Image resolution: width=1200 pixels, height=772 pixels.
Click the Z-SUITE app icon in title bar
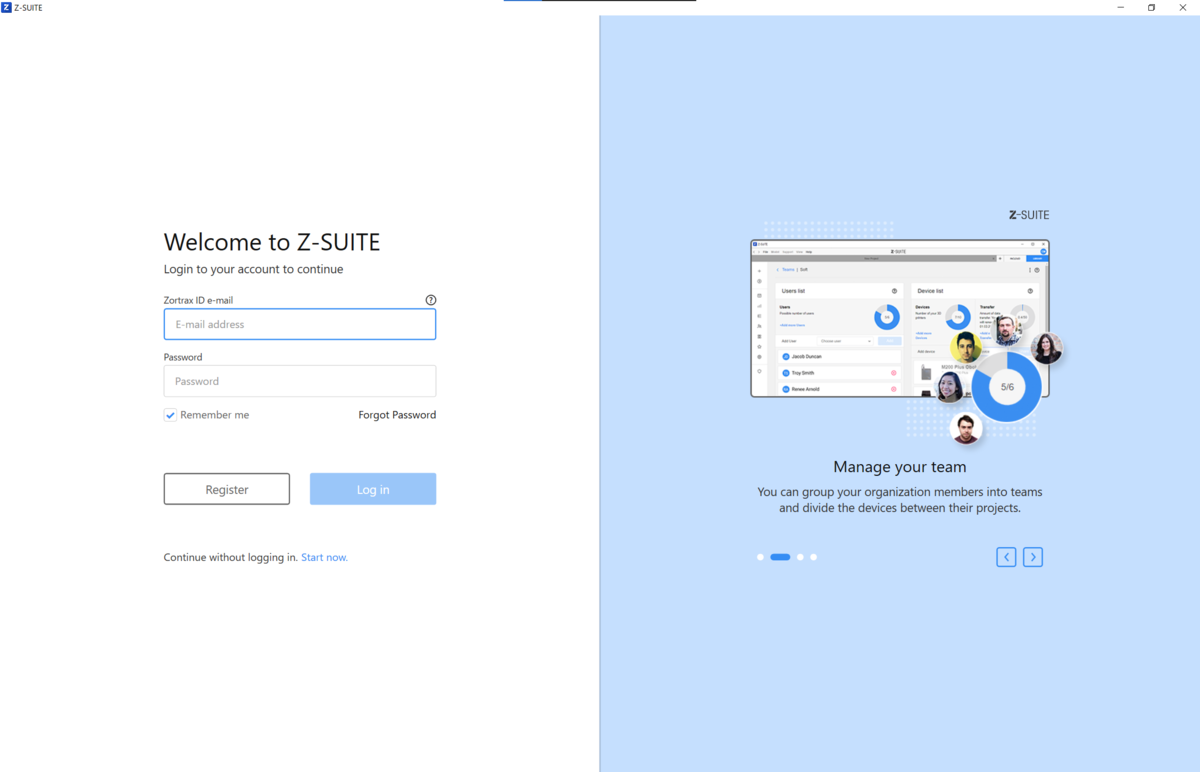pyautogui.click(x=7, y=7)
